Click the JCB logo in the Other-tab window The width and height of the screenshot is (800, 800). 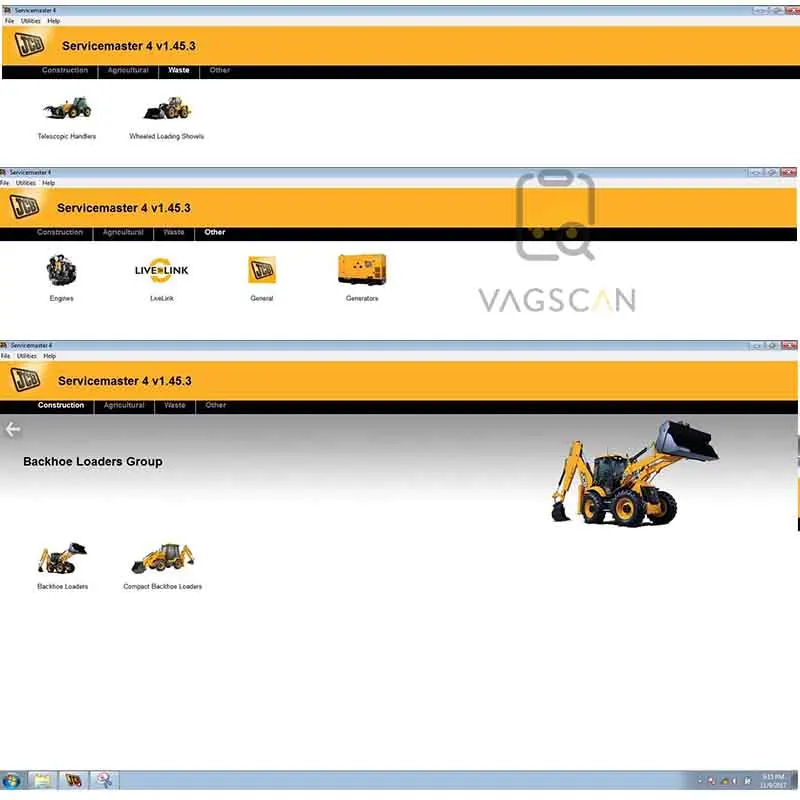[x=24, y=207]
